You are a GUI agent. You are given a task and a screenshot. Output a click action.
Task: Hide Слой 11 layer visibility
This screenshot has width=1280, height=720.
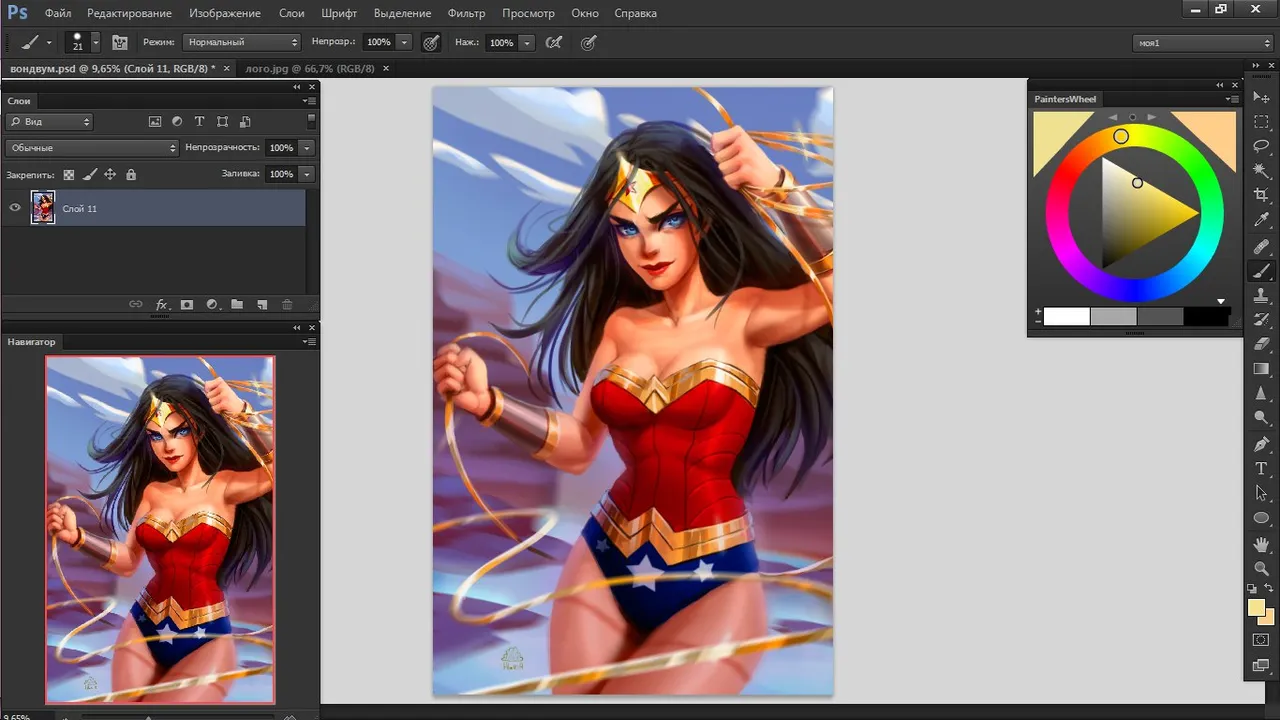point(15,208)
